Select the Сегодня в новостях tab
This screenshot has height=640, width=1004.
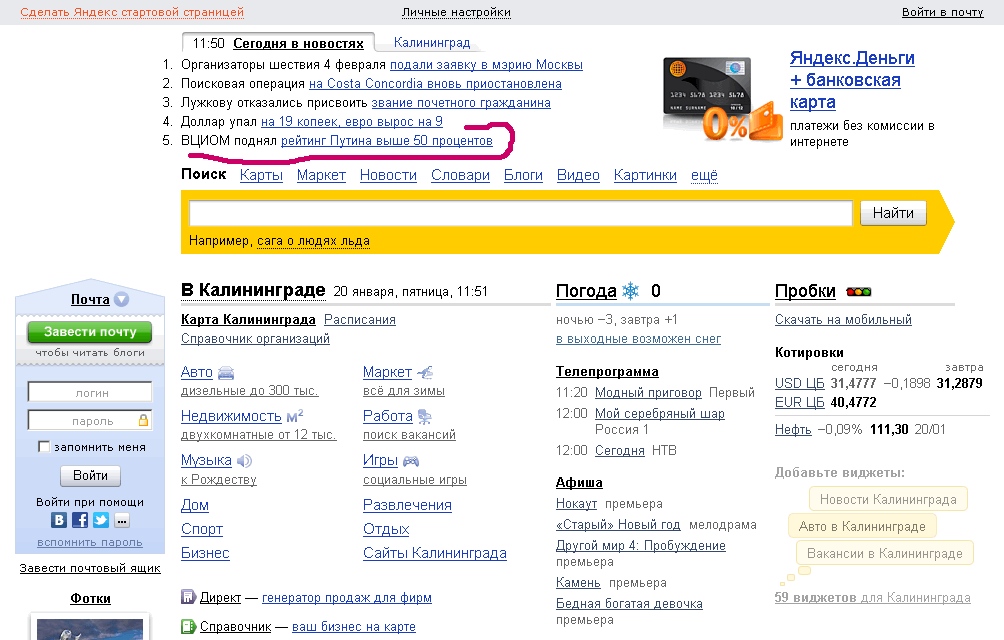pyautogui.click(x=298, y=44)
